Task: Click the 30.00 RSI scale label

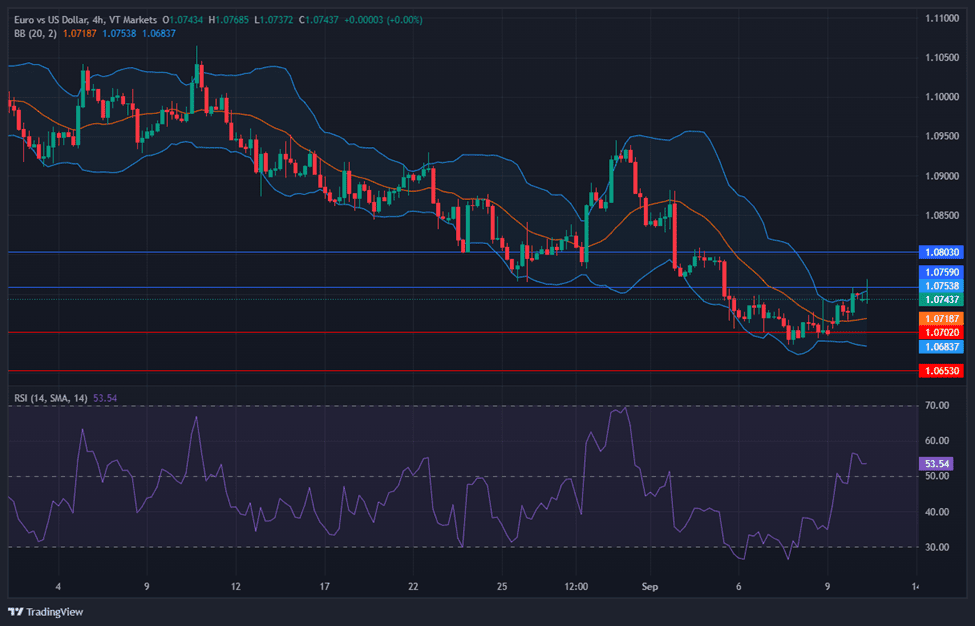Action: coord(937,547)
